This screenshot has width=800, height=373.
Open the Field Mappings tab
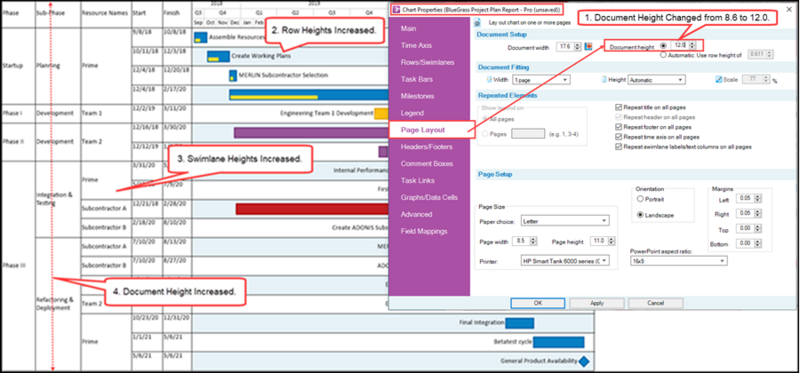pyautogui.click(x=423, y=231)
